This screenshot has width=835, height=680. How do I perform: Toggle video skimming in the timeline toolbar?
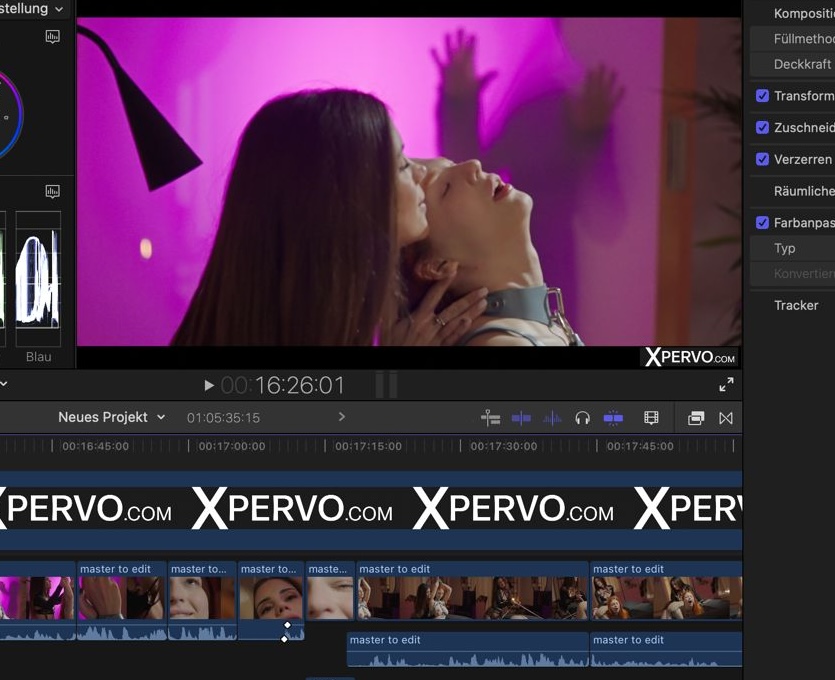tap(521, 419)
